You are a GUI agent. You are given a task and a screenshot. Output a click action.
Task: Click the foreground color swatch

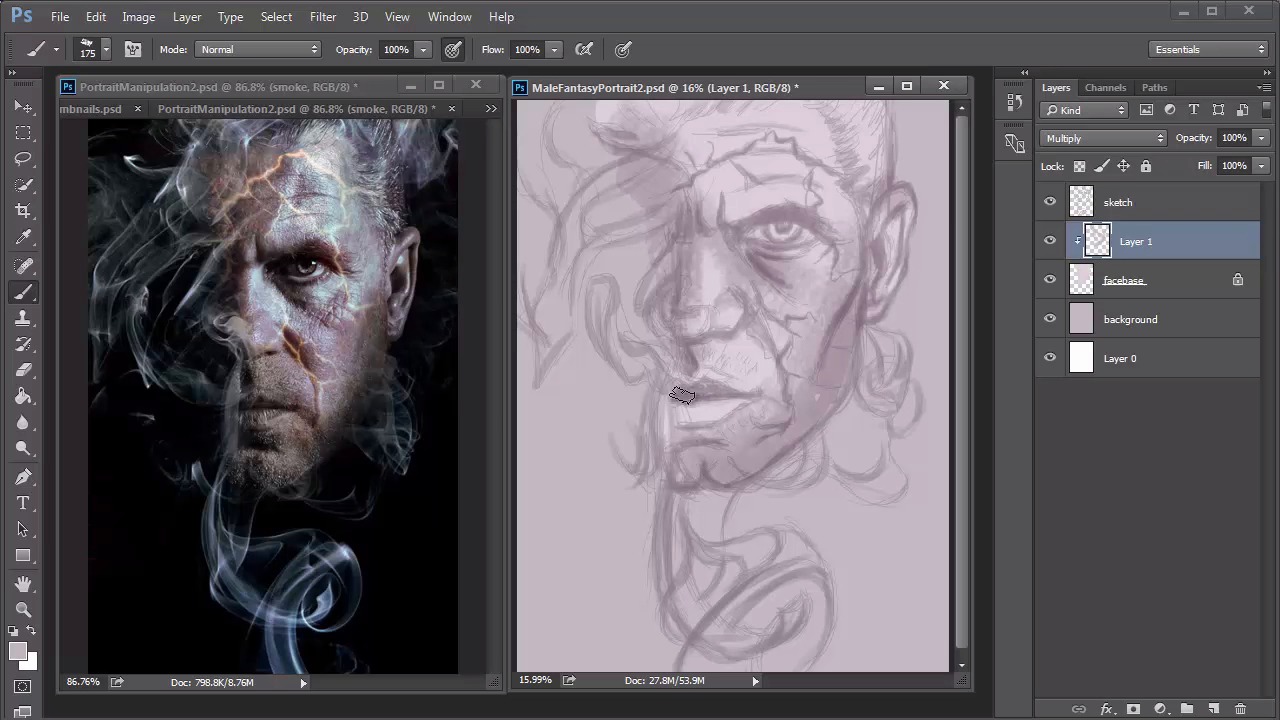coord(17,652)
